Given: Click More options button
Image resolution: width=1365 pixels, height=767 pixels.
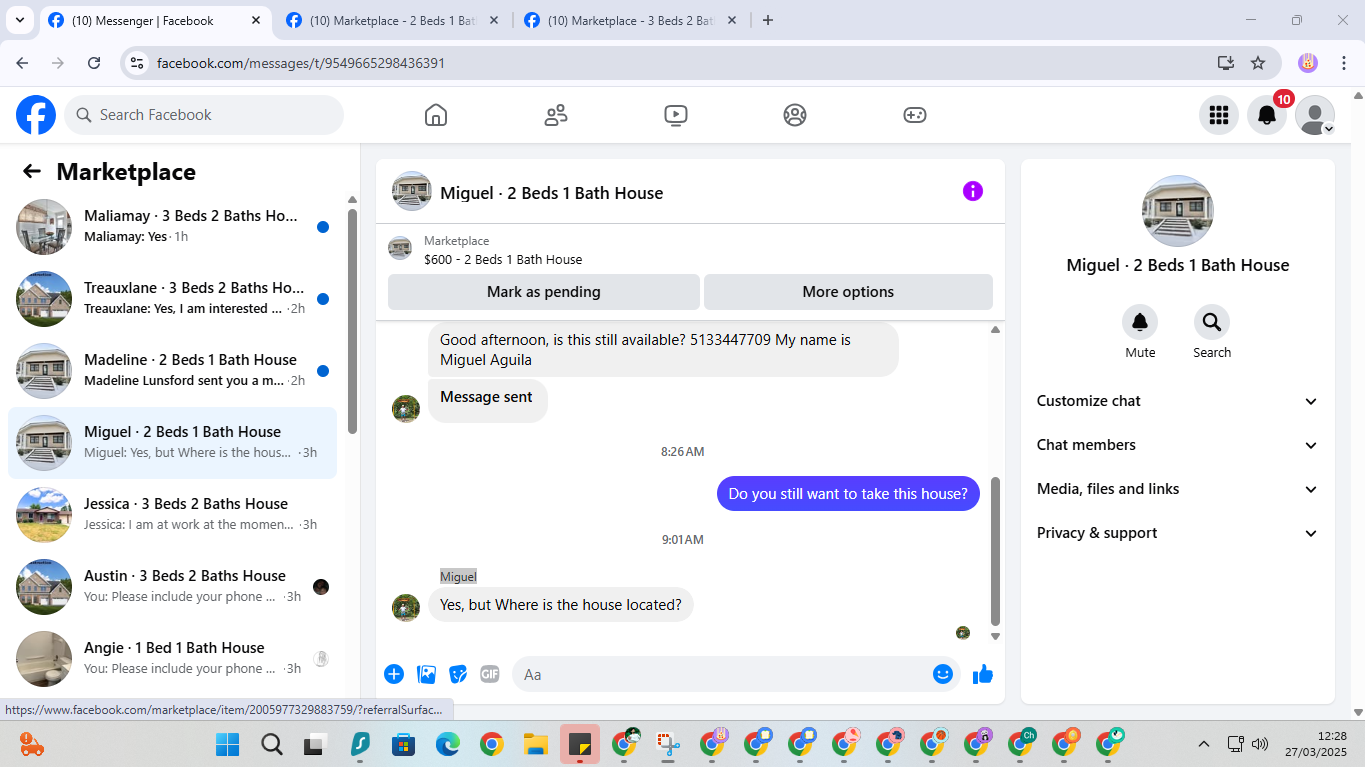Looking at the screenshot, I should (x=848, y=292).
